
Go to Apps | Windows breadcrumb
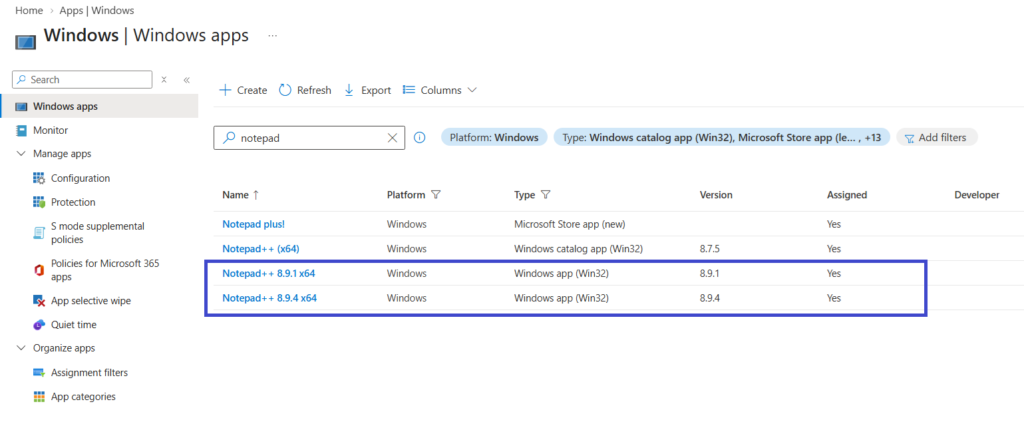point(97,10)
